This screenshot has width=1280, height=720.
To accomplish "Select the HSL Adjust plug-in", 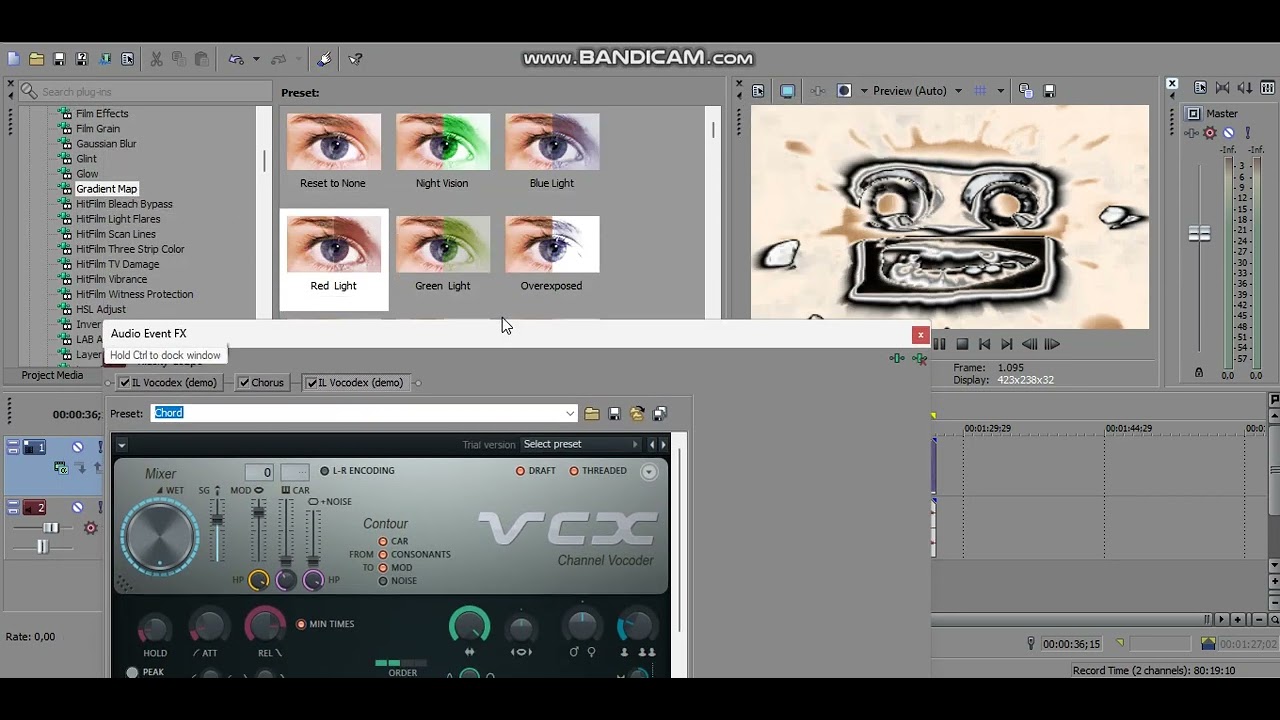I will pyautogui.click(x=101, y=309).
